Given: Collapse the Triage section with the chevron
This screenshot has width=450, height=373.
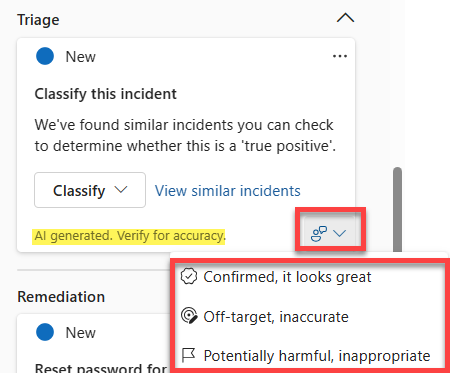Looking at the screenshot, I should [x=345, y=18].
